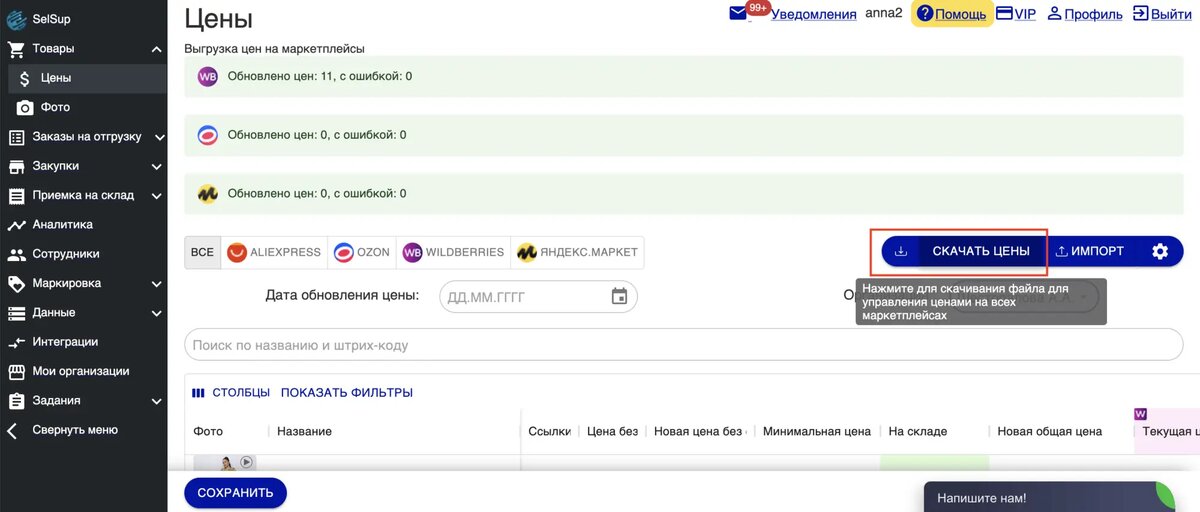The image size is (1200, 512).
Task: Click the Аналитика chart icon
Action: pos(16,225)
